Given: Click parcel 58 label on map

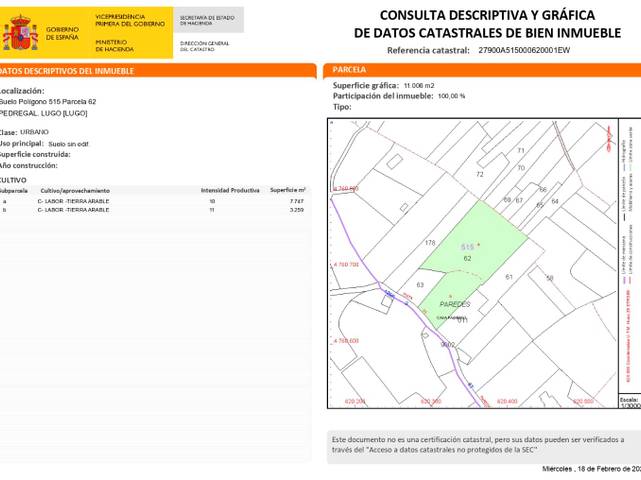Looking at the screenshot, I should point(550,278).
